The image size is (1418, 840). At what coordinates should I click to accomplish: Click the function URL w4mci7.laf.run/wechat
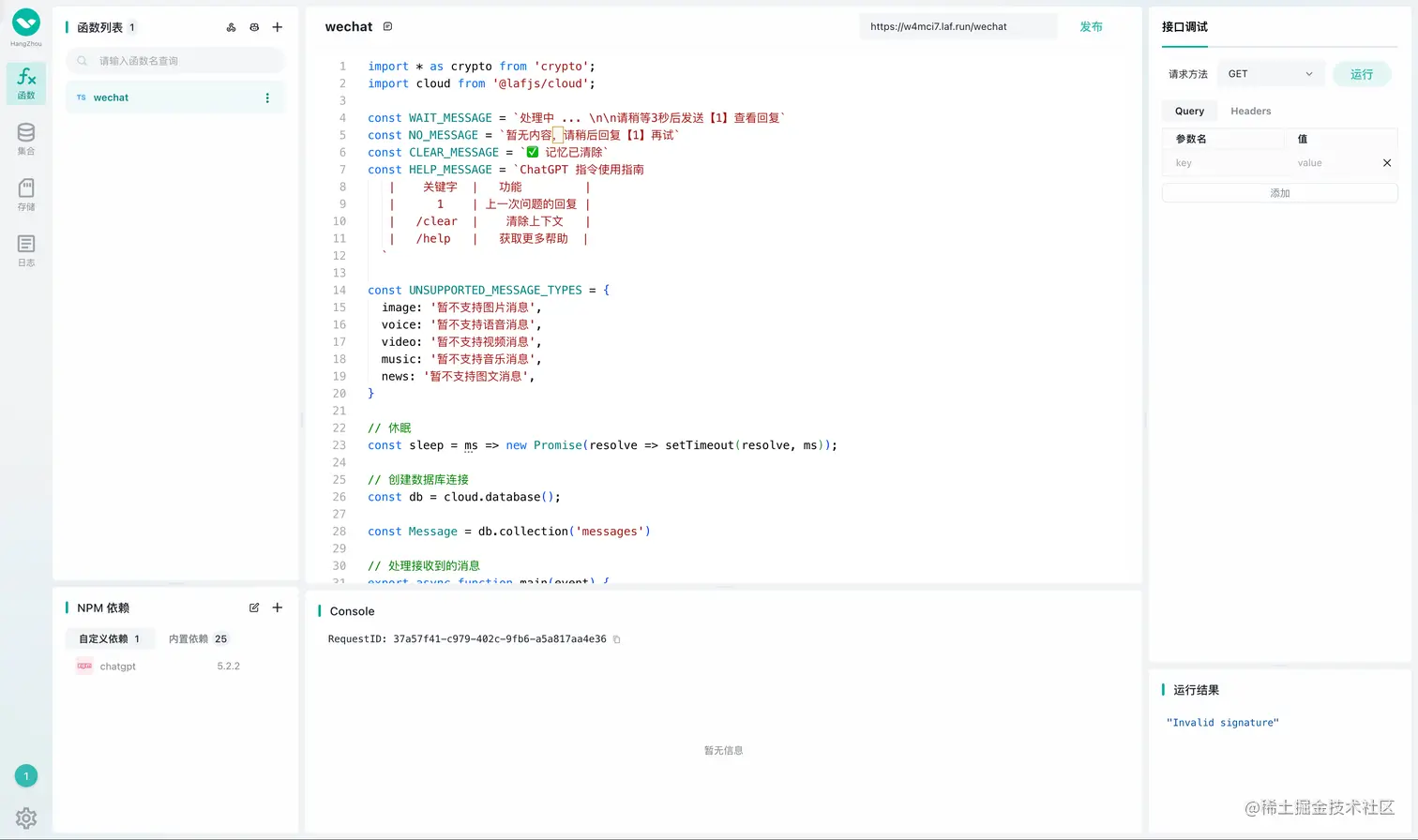click(939, 26)
